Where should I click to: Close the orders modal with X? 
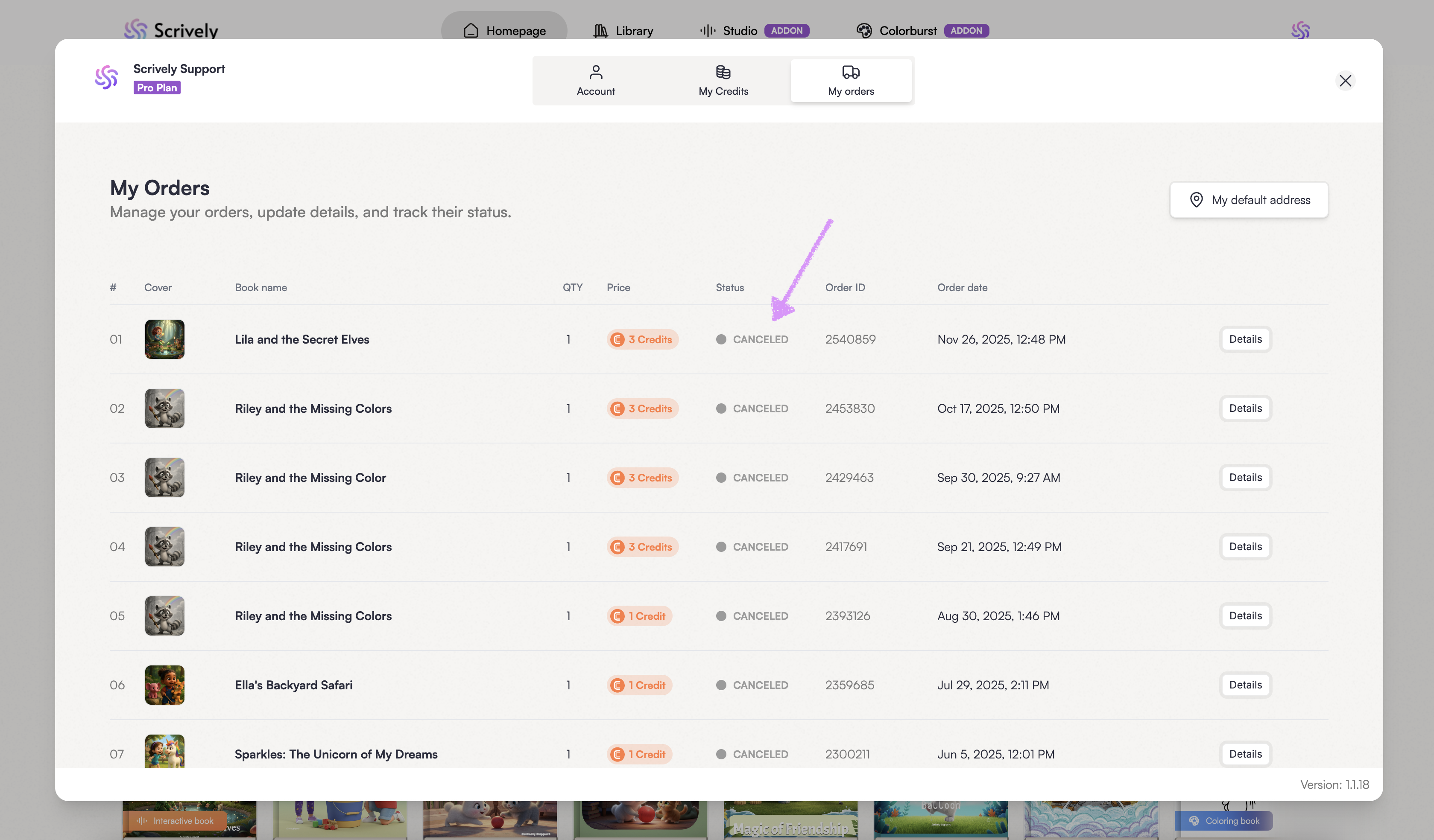coord(1345,81)
